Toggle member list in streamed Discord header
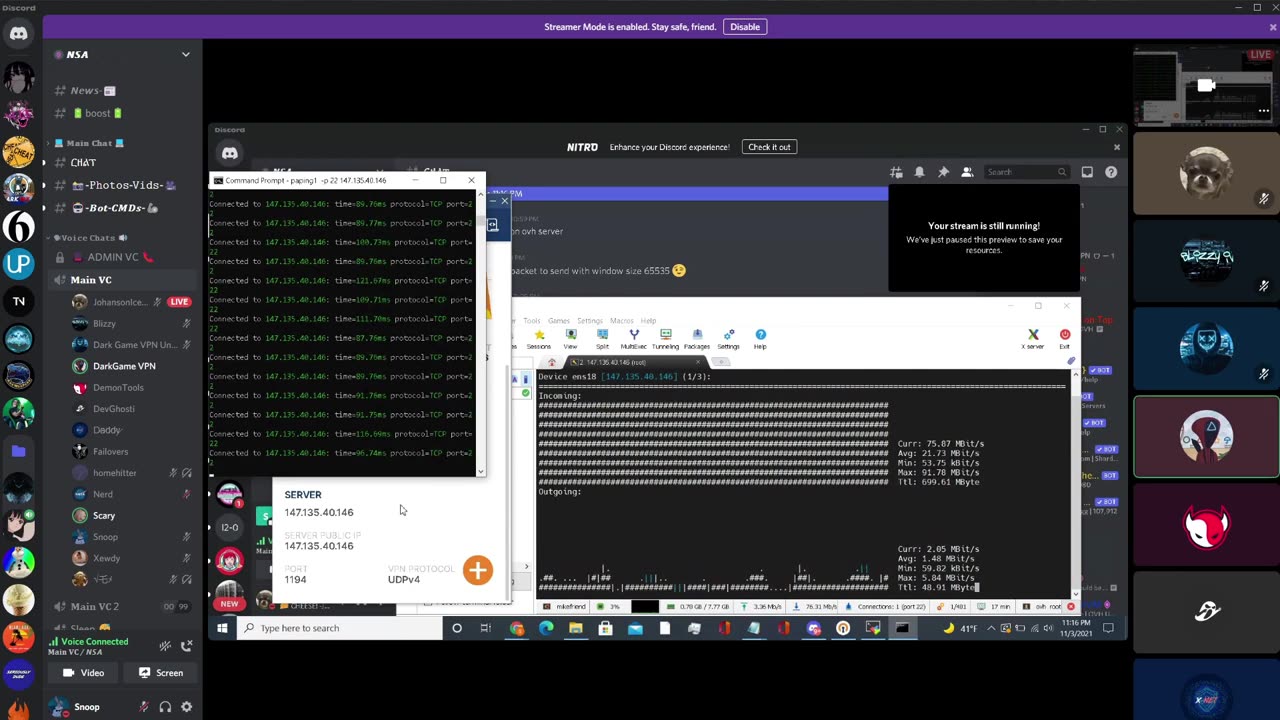 coord(967,172)
